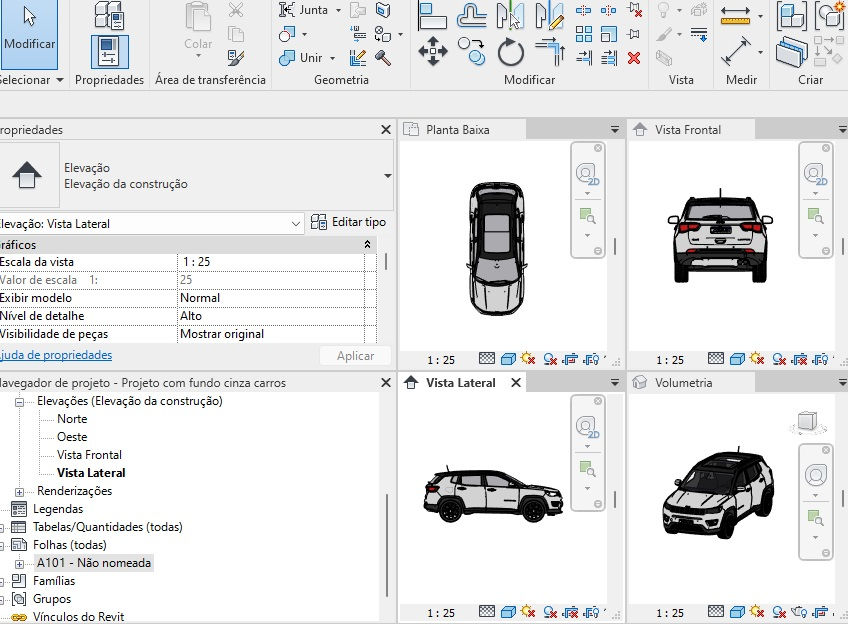This screenshot has height=624, width=848.
Task: Open Type Properties icon above Propriedades
Action: 109,15
